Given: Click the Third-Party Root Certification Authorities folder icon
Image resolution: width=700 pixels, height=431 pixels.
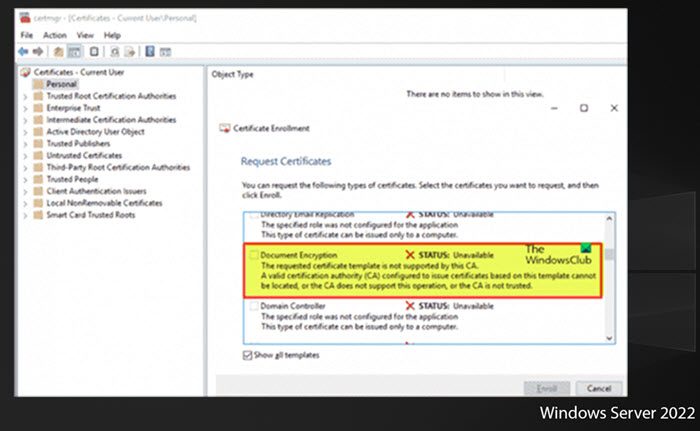Looking at the screenshot, I should coord(38,167).
